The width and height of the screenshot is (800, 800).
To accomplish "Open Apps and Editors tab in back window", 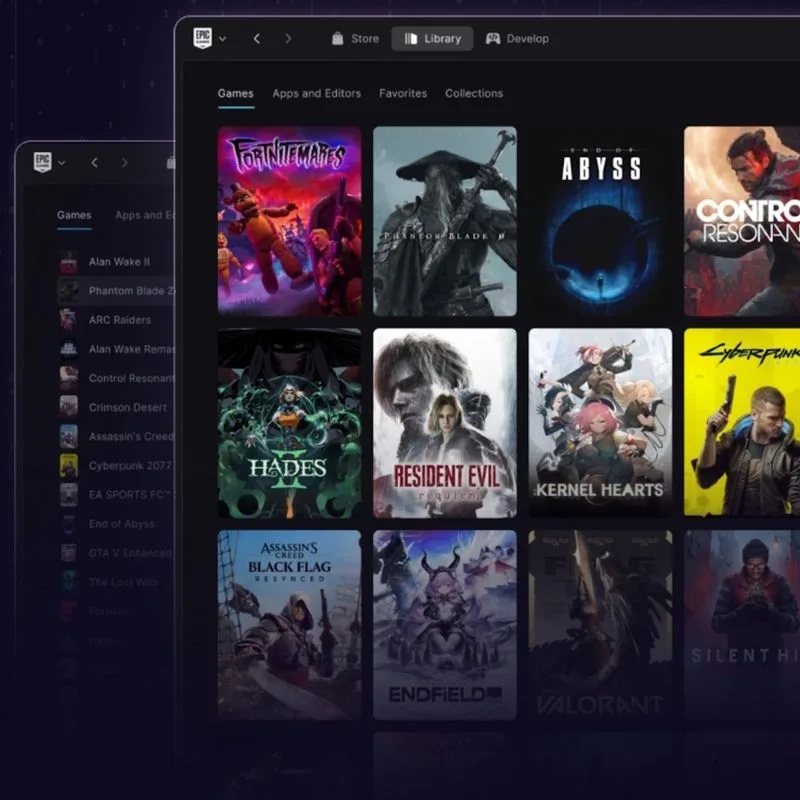I will pos(145,215).
